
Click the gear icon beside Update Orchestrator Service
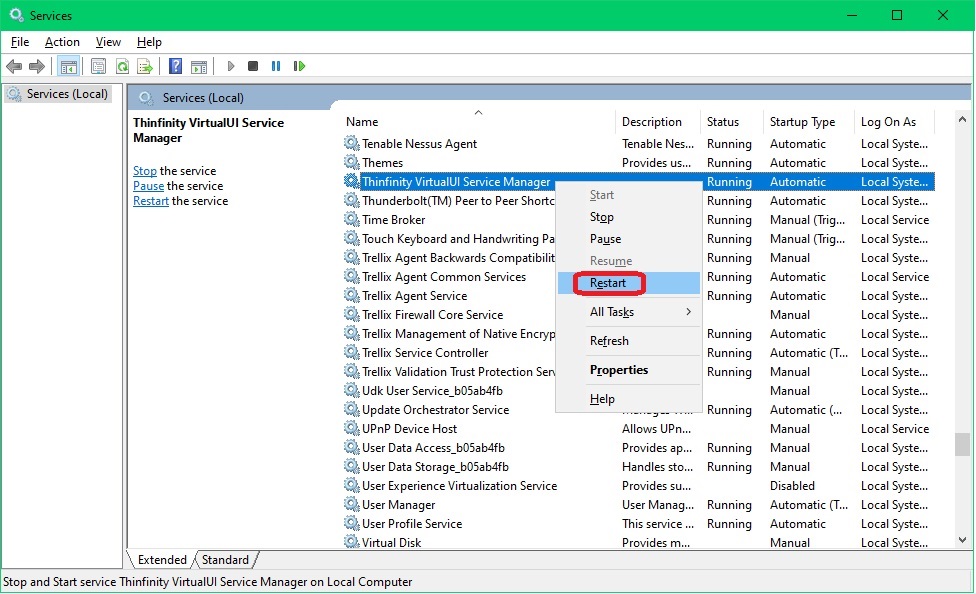(352, 409)
